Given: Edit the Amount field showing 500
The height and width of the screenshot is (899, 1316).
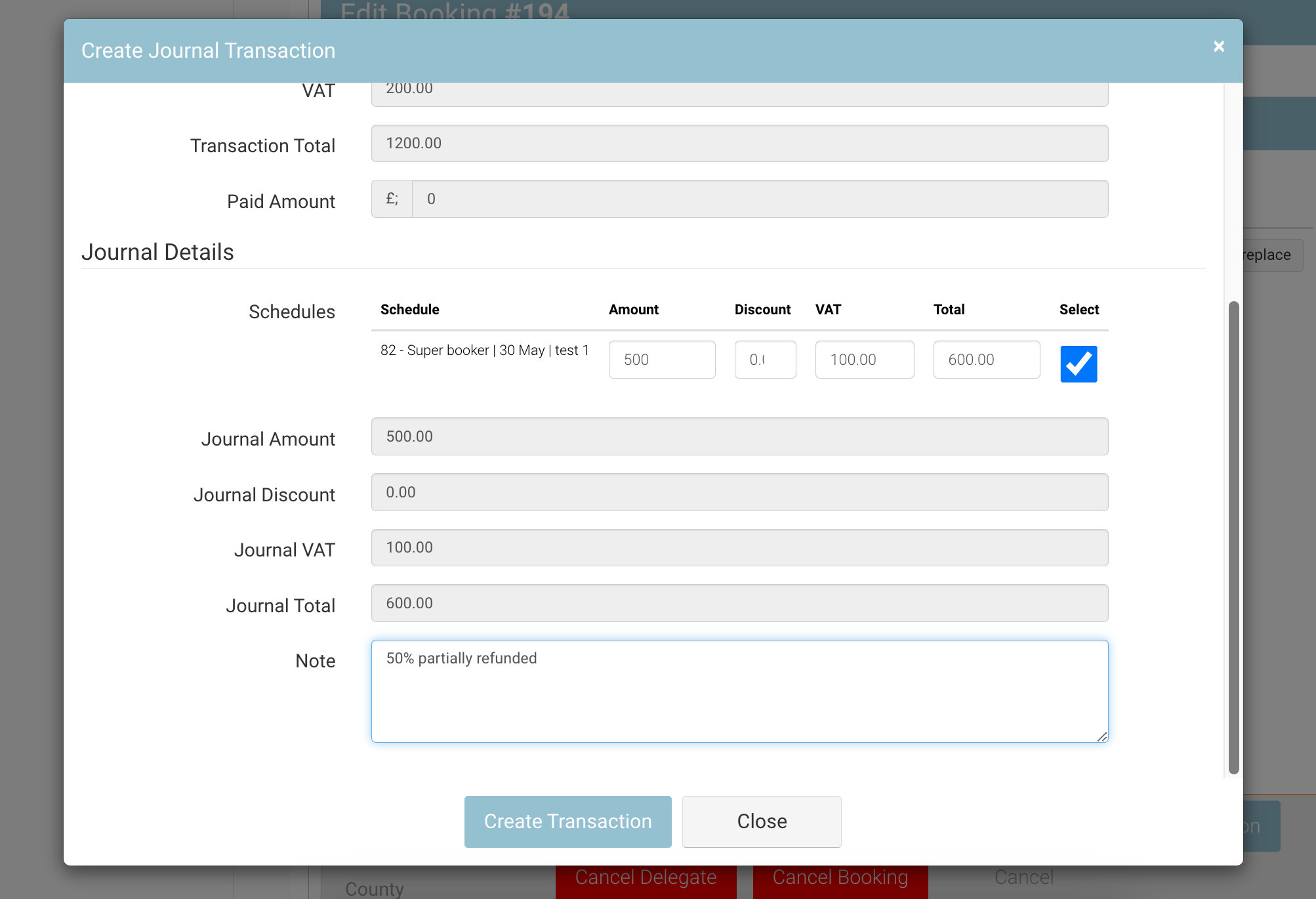Looking at the screenshot, I should (661, 360).
